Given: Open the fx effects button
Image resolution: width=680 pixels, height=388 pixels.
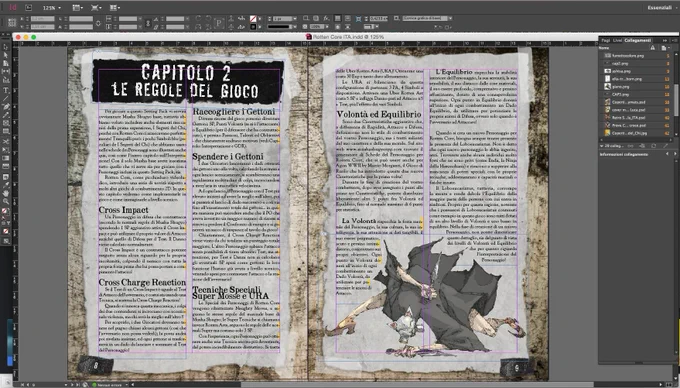Looking at the screenshot, I should [326, 18].
